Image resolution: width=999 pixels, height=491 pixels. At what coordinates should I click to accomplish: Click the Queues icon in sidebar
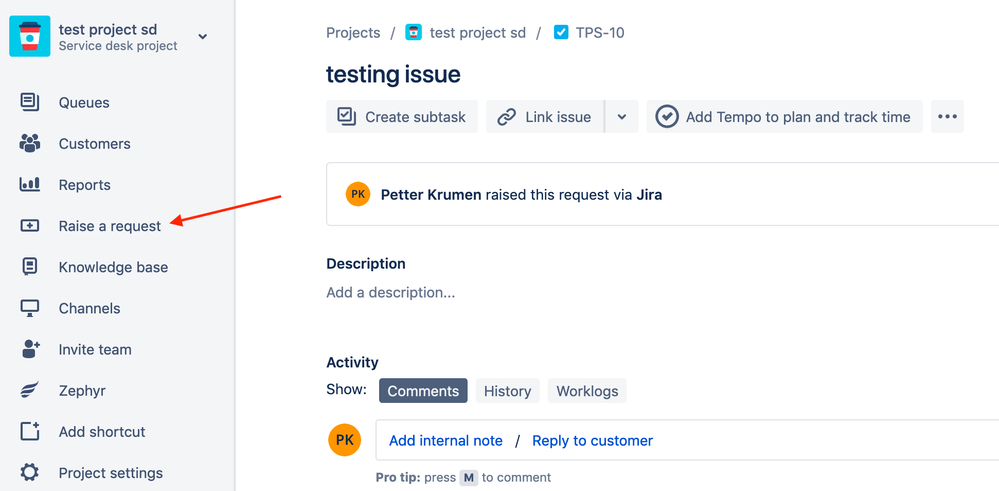(30, 102)
